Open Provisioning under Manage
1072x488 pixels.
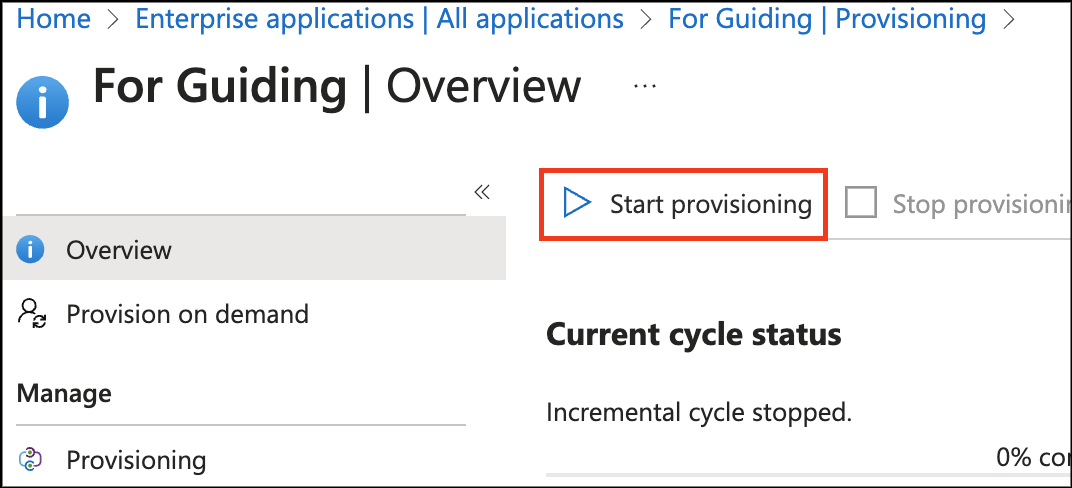coord(136,460)
